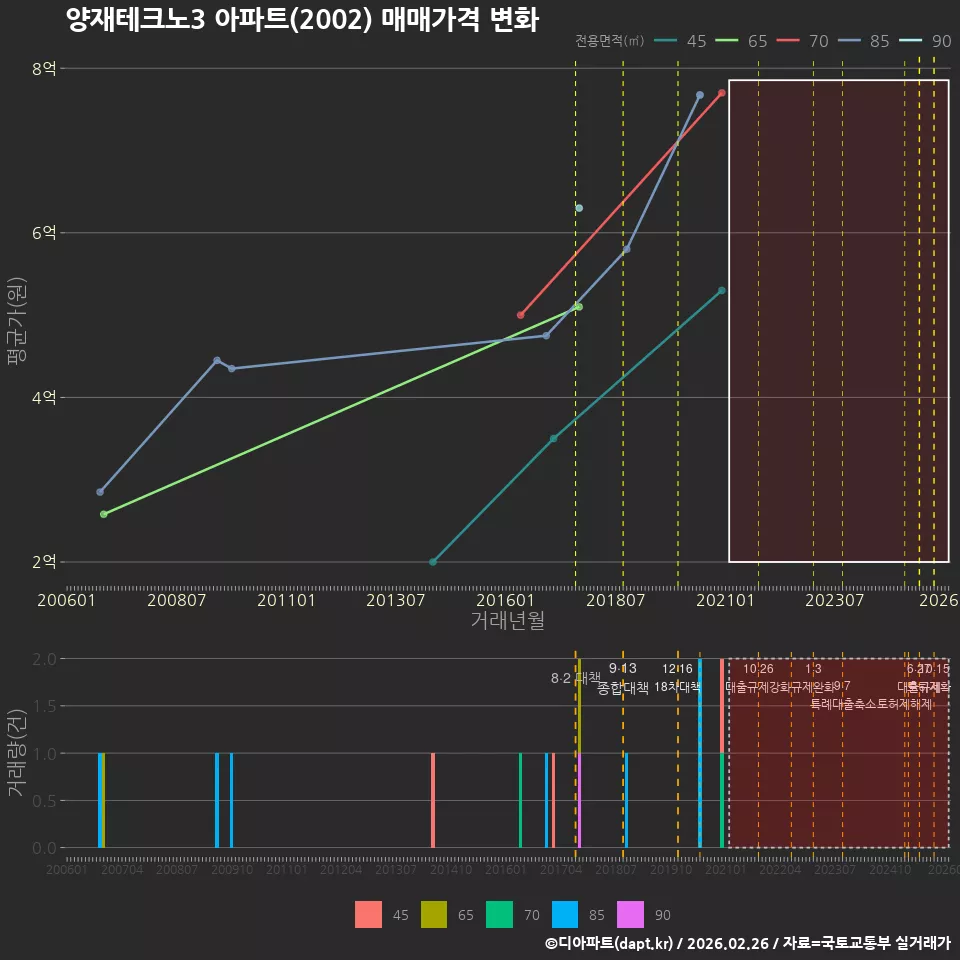This screenshot has height=960, width=960.
Task: Click the 200601 x-axis label on price chart
Action: pos(66,600)
